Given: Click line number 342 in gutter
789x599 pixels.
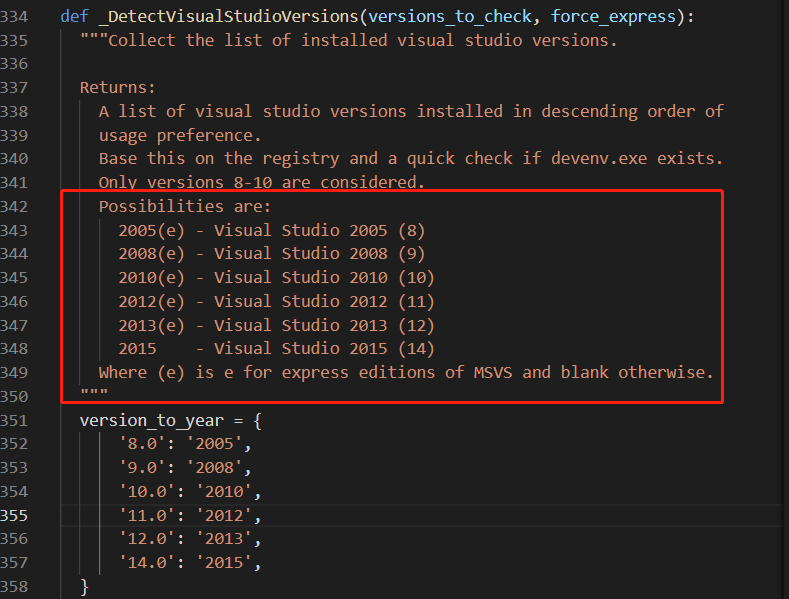Looking at the screenshot, I should pos(14,206).
